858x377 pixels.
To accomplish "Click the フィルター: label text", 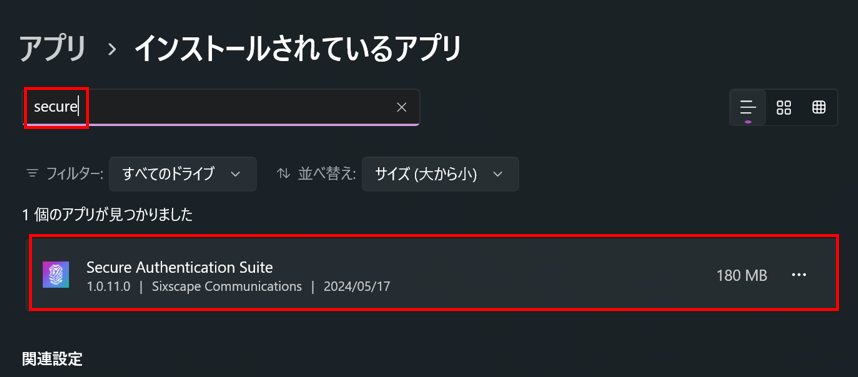I will click(x=74, y=174).
